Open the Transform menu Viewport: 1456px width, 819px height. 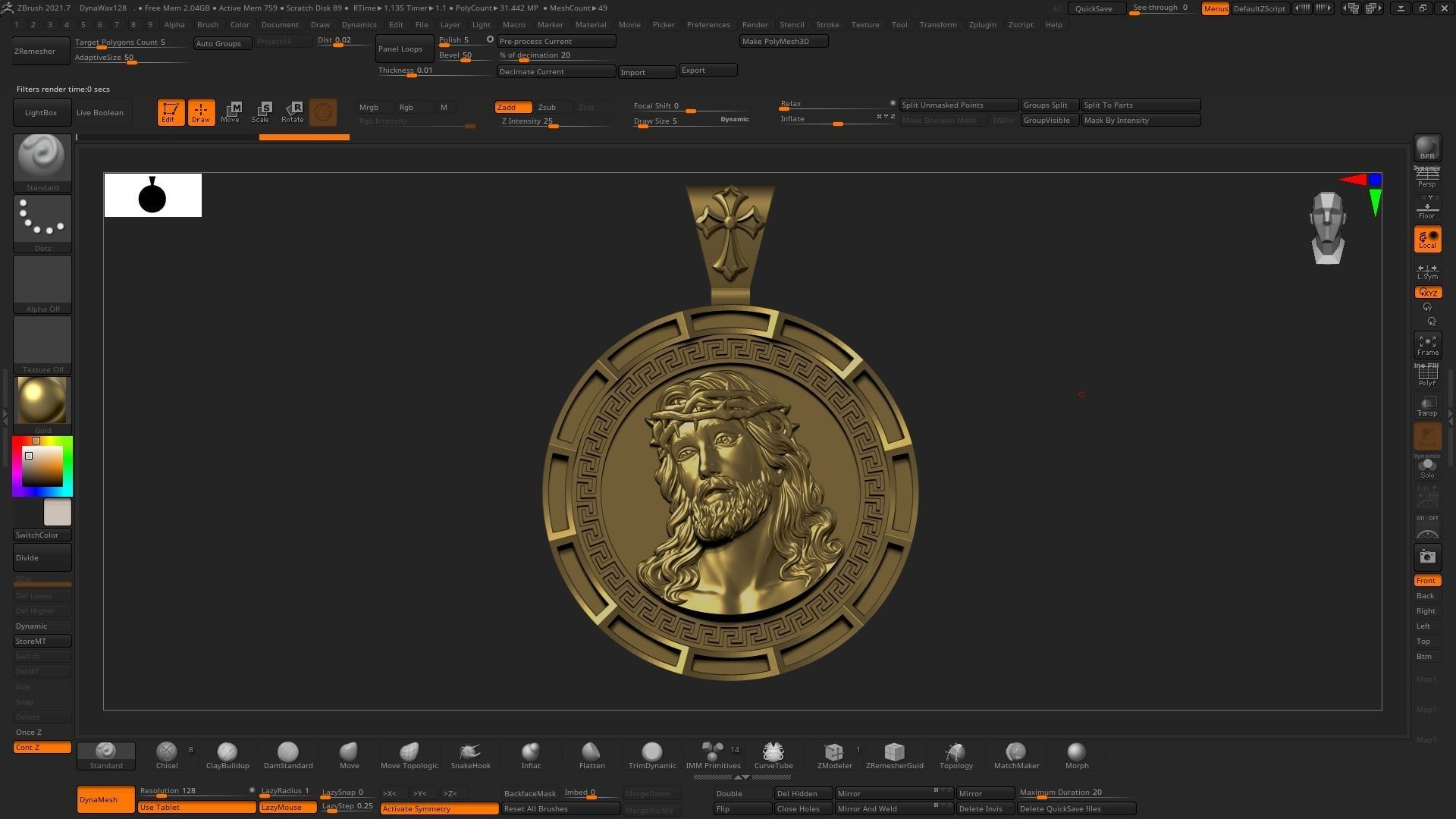pos(938,24)
